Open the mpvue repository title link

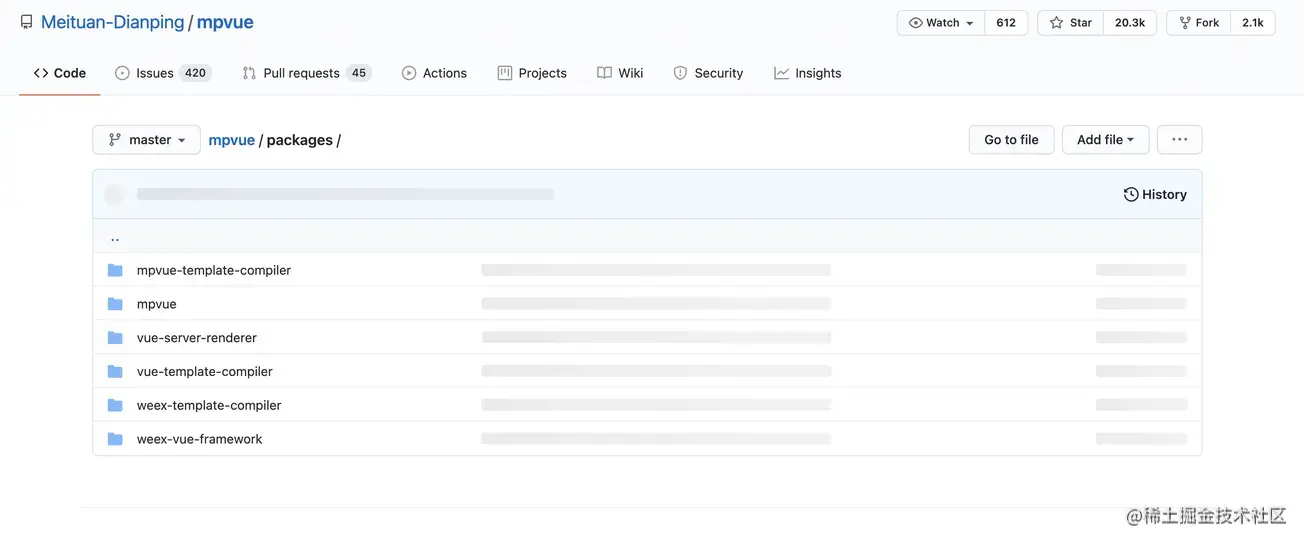coord(225,22)
